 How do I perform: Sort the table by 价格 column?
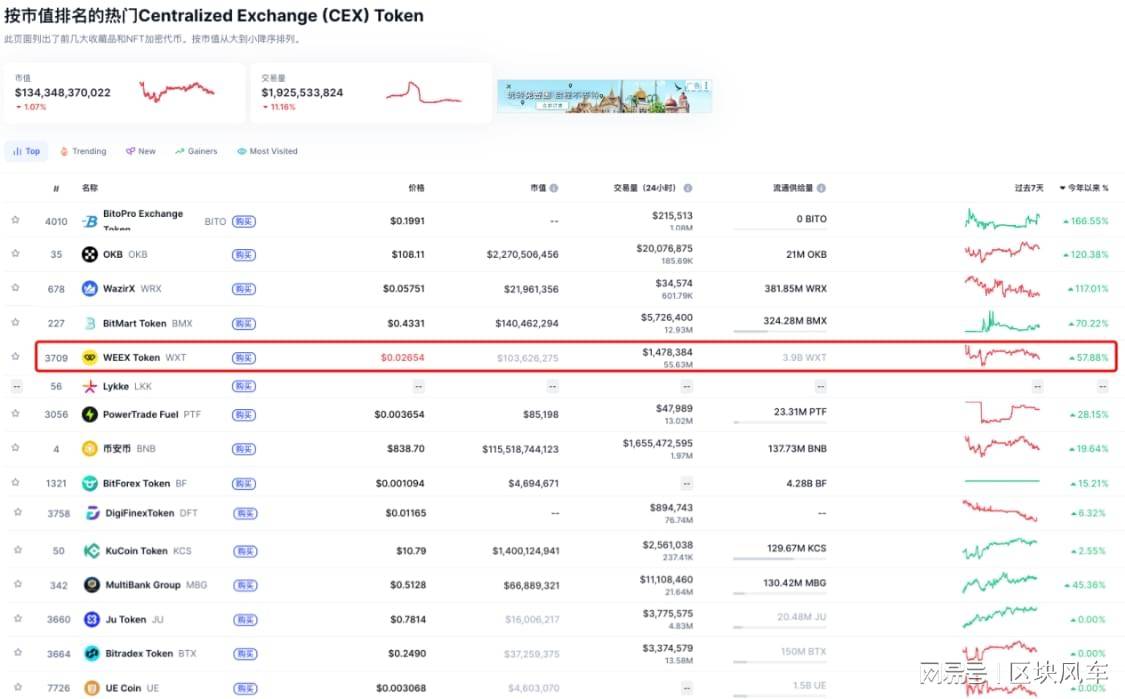pyautogui.click(x=415, y=188)
